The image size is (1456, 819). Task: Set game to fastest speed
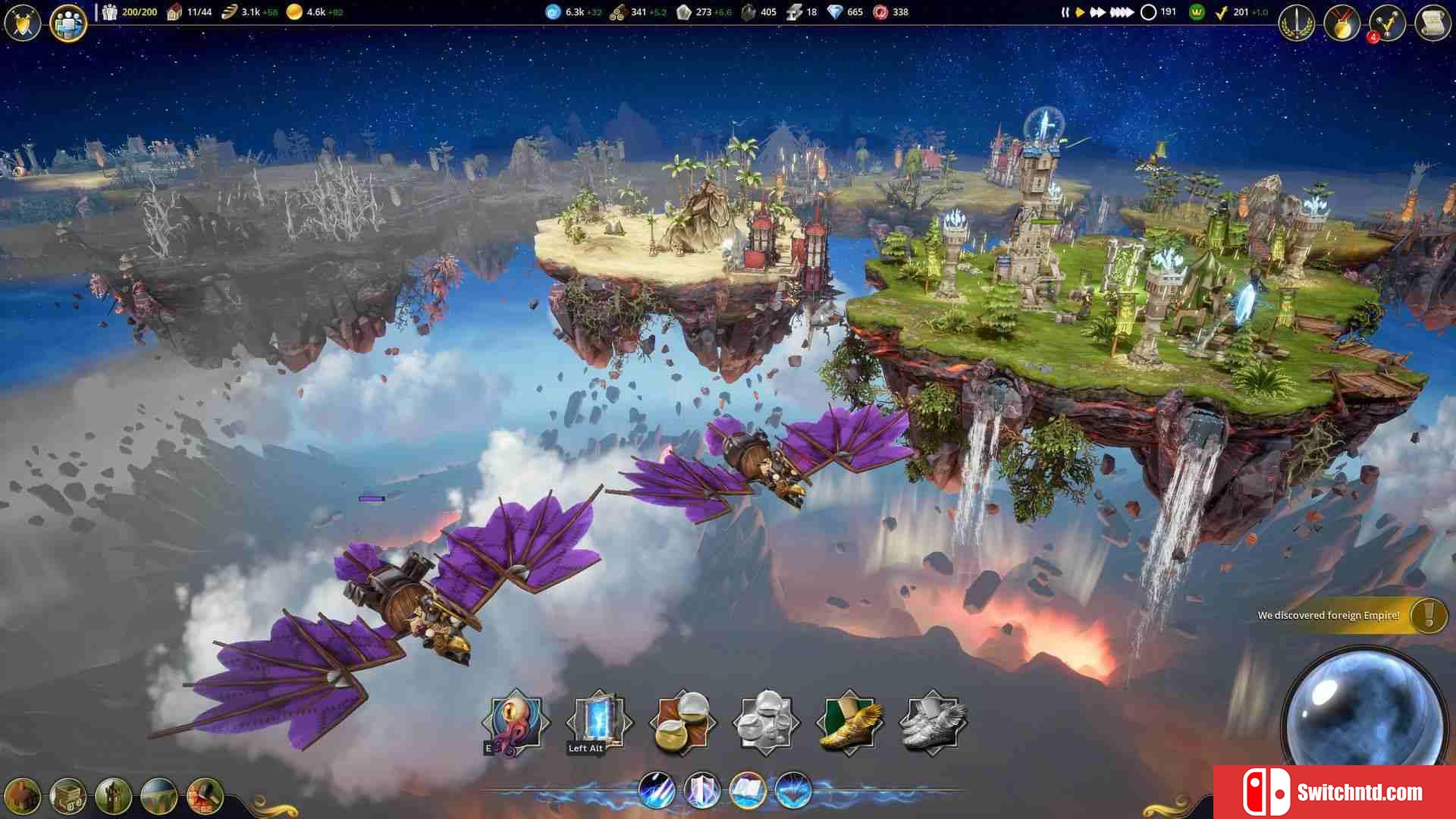(1122, 12)
